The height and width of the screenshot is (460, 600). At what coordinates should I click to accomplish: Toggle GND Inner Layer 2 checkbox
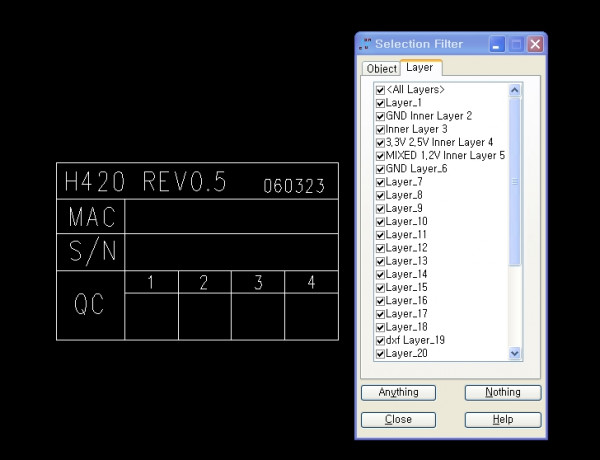380,116
